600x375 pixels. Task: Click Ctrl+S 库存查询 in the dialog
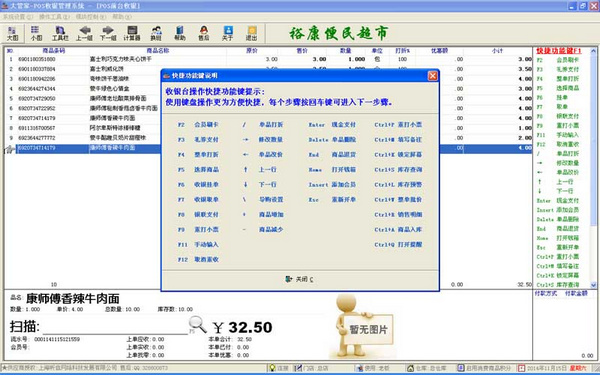398,170
